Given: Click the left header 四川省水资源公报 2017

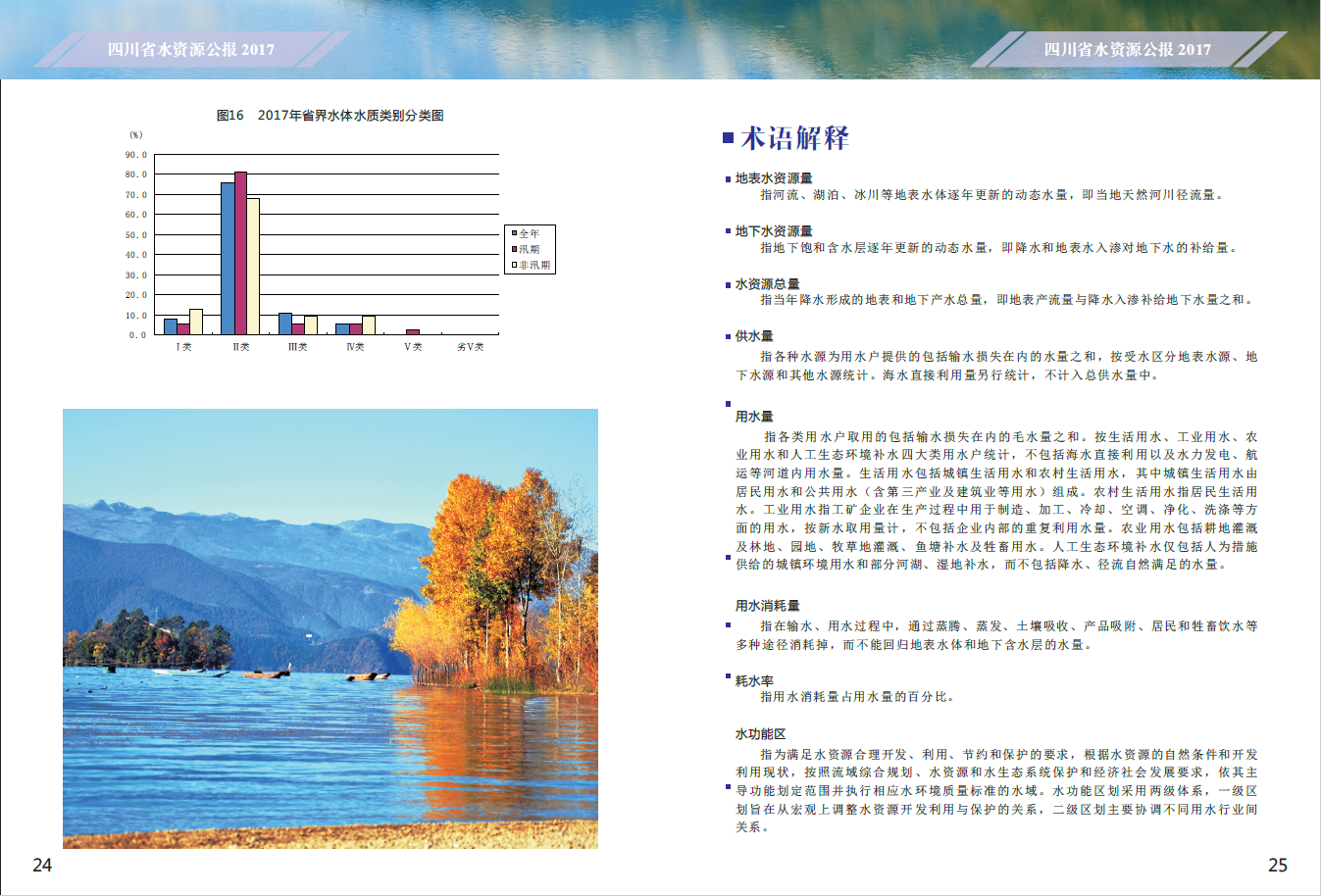Looking at the screenshot, I should (x=191, y=50).
